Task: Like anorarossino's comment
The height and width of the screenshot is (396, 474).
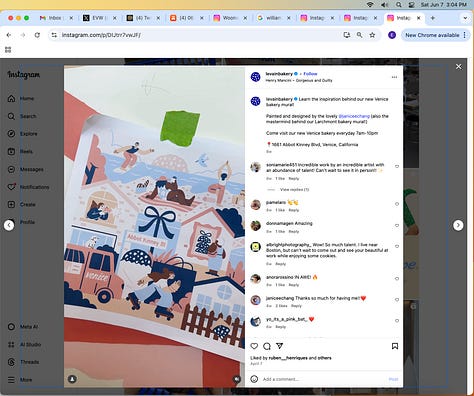Action: (397, 279)
